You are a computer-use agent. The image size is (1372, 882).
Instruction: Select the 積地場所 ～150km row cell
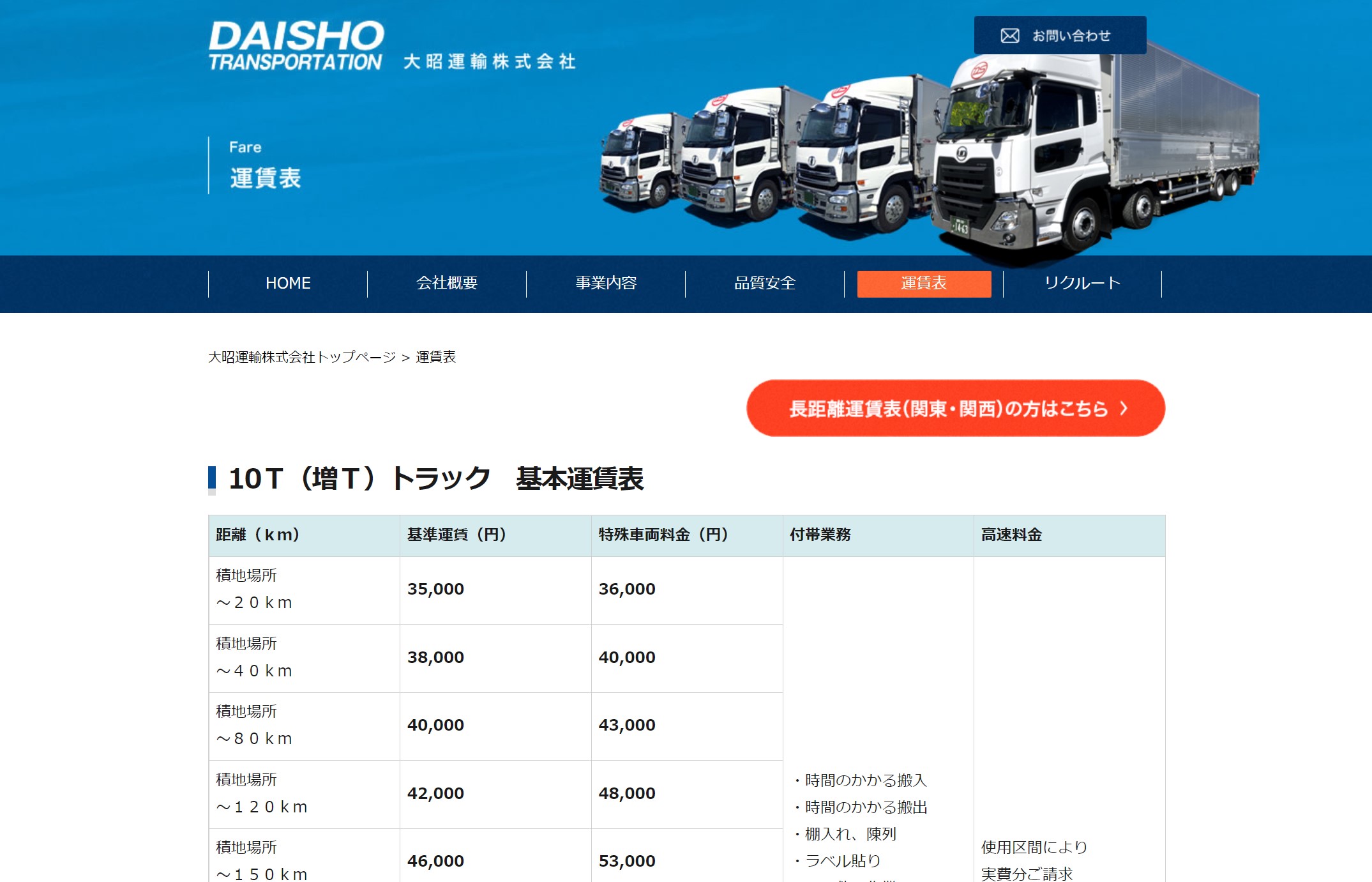pos(305,856)
